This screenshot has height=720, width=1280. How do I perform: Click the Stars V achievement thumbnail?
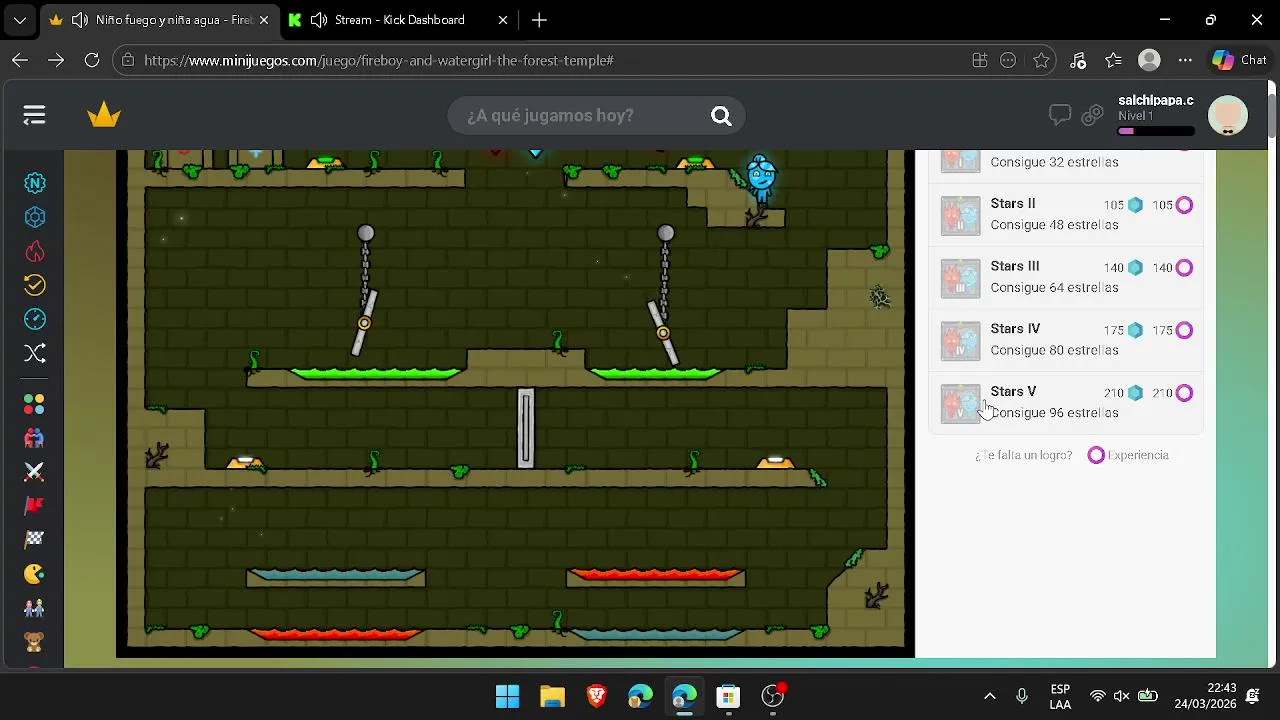click(x=961, y=403)
